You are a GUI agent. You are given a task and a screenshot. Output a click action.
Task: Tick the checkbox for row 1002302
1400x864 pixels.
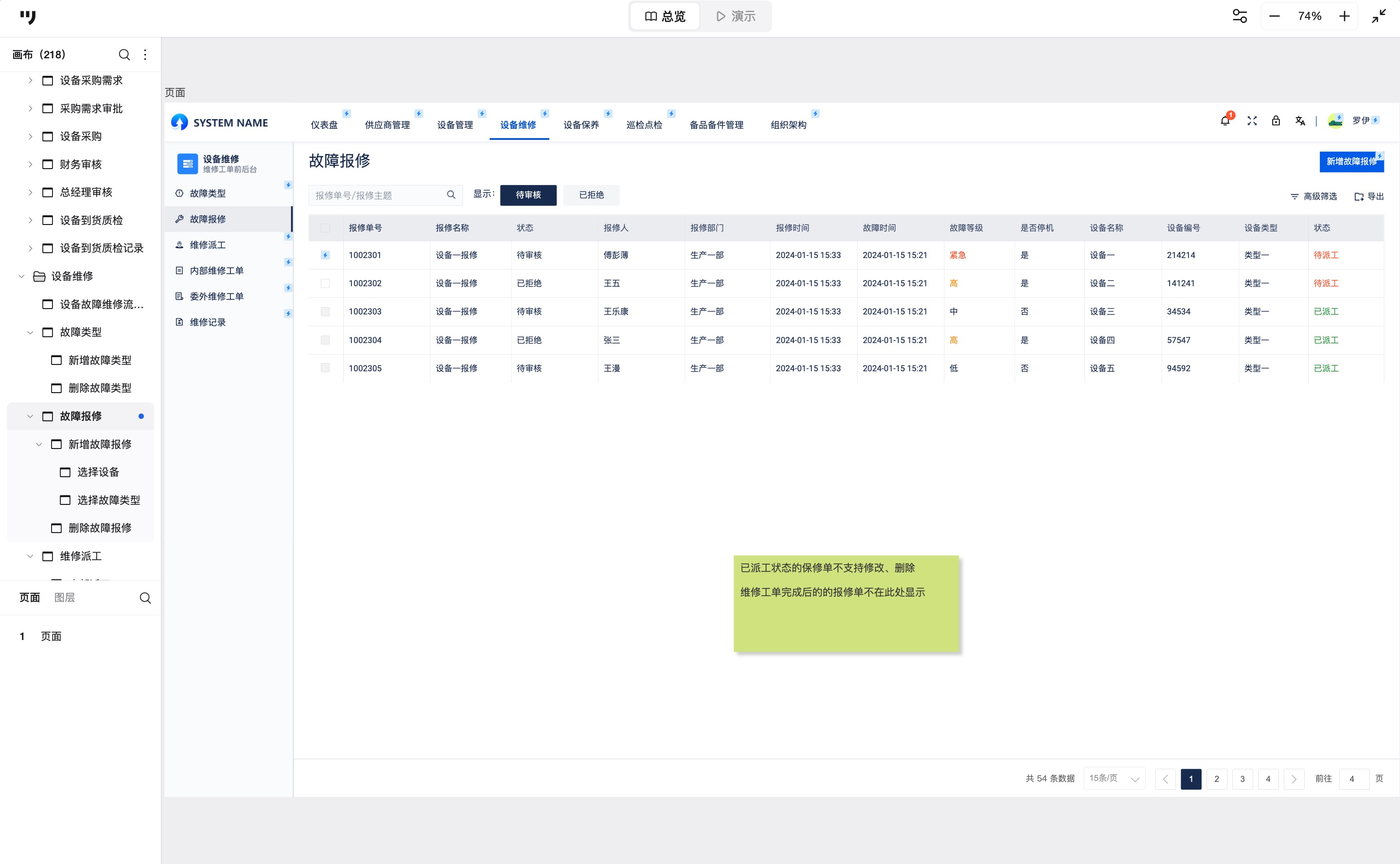(x=325, y=283)
